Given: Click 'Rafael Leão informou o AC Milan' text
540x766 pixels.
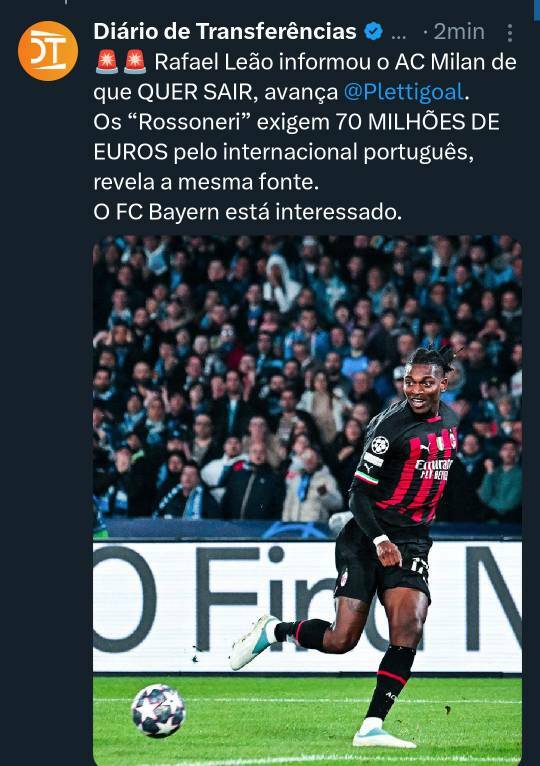Looking at the screenshot, I should tap(335, 62).
